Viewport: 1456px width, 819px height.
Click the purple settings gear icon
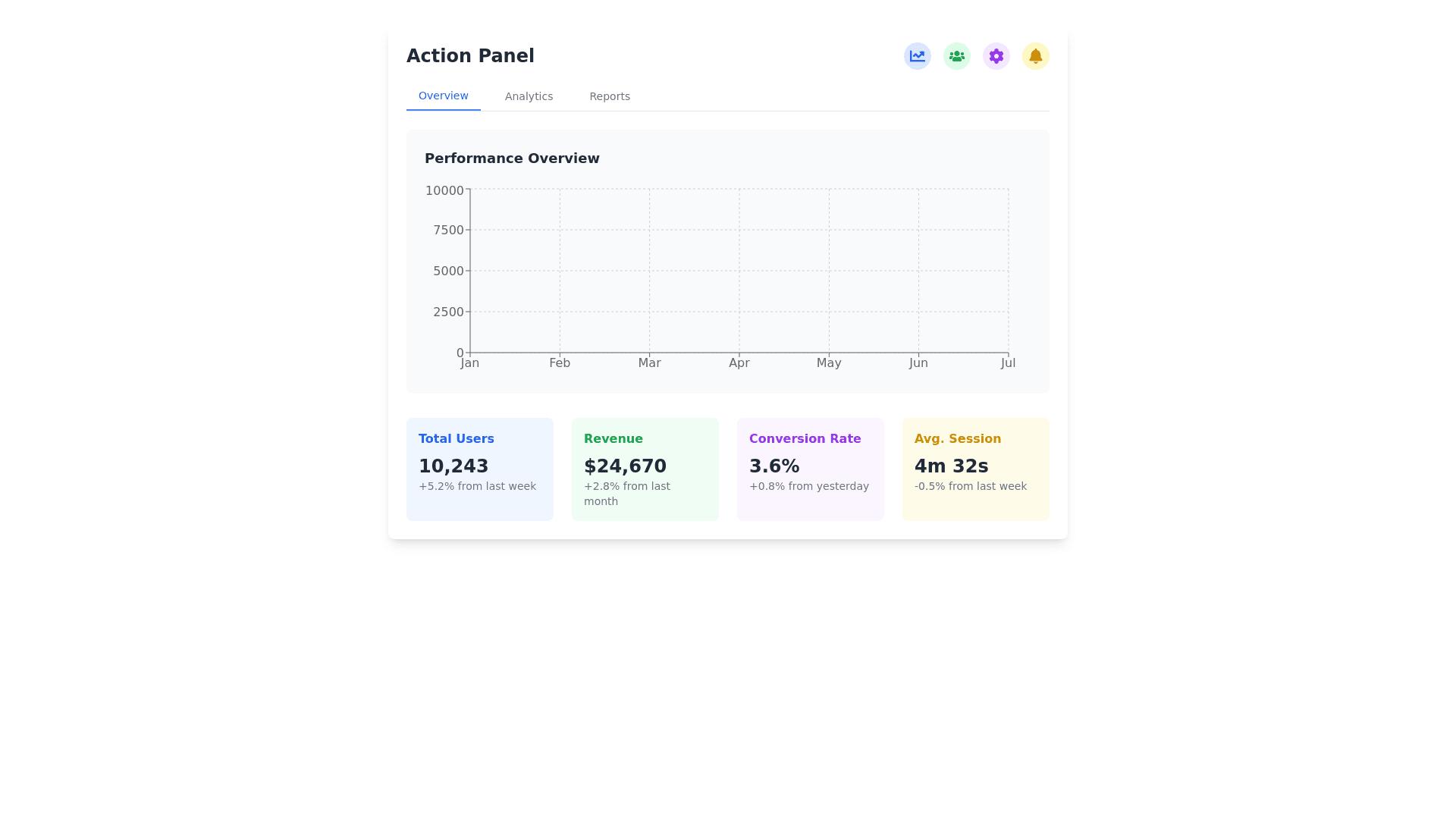coord(996,56)
